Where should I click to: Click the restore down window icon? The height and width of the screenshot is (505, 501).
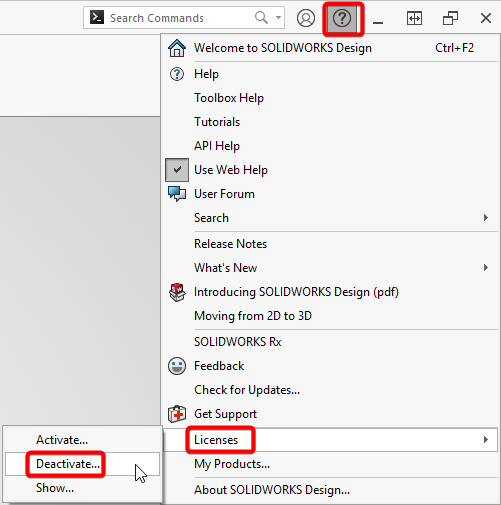[450, 18]
